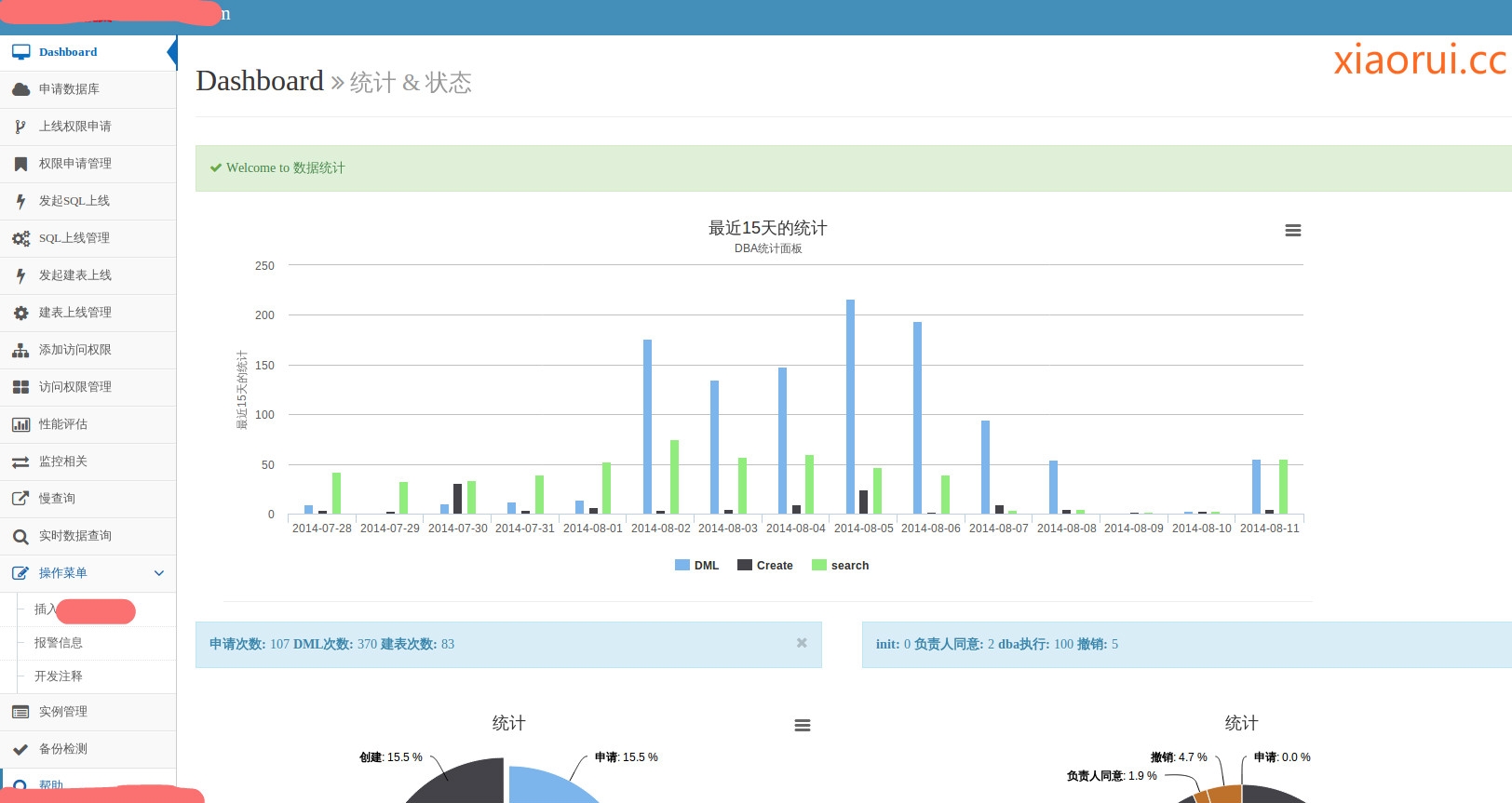Open 备份检测 in the sidebar
The height and width of the screenshot is (803, 1512).
click(x=88, y=749)
